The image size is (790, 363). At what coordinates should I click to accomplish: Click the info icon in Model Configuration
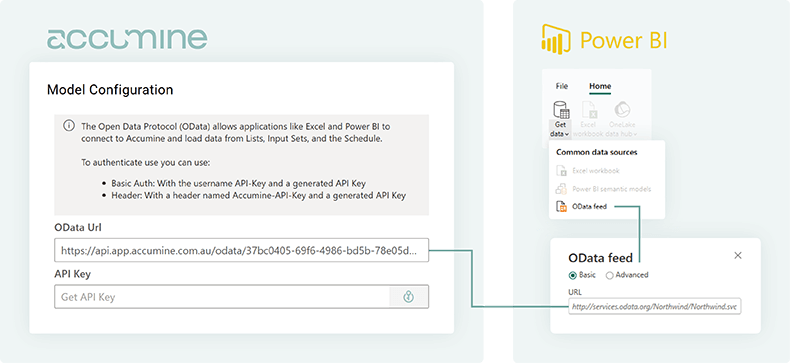tap(69, 126)
